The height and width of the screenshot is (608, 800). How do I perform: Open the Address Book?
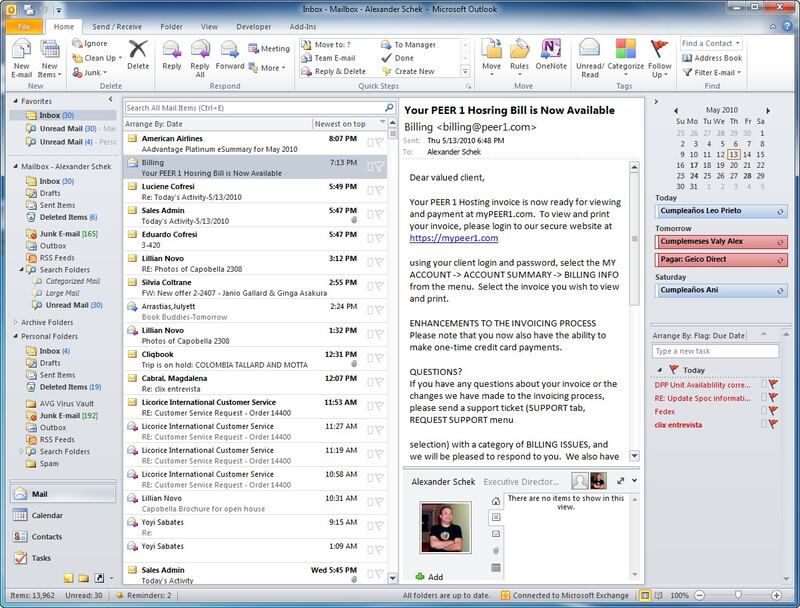point(711,58)
